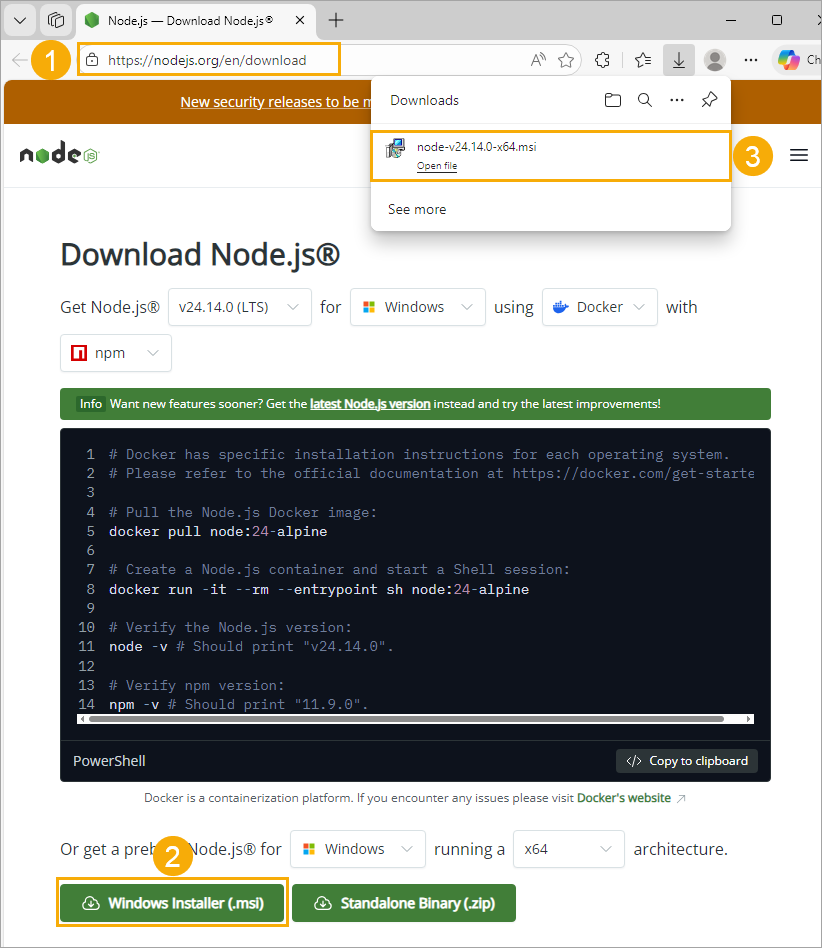The width and height of the screenshot is (822, 948).
Task: Toggle the Downloads toolbar button
Action: [x=679, y=60]
